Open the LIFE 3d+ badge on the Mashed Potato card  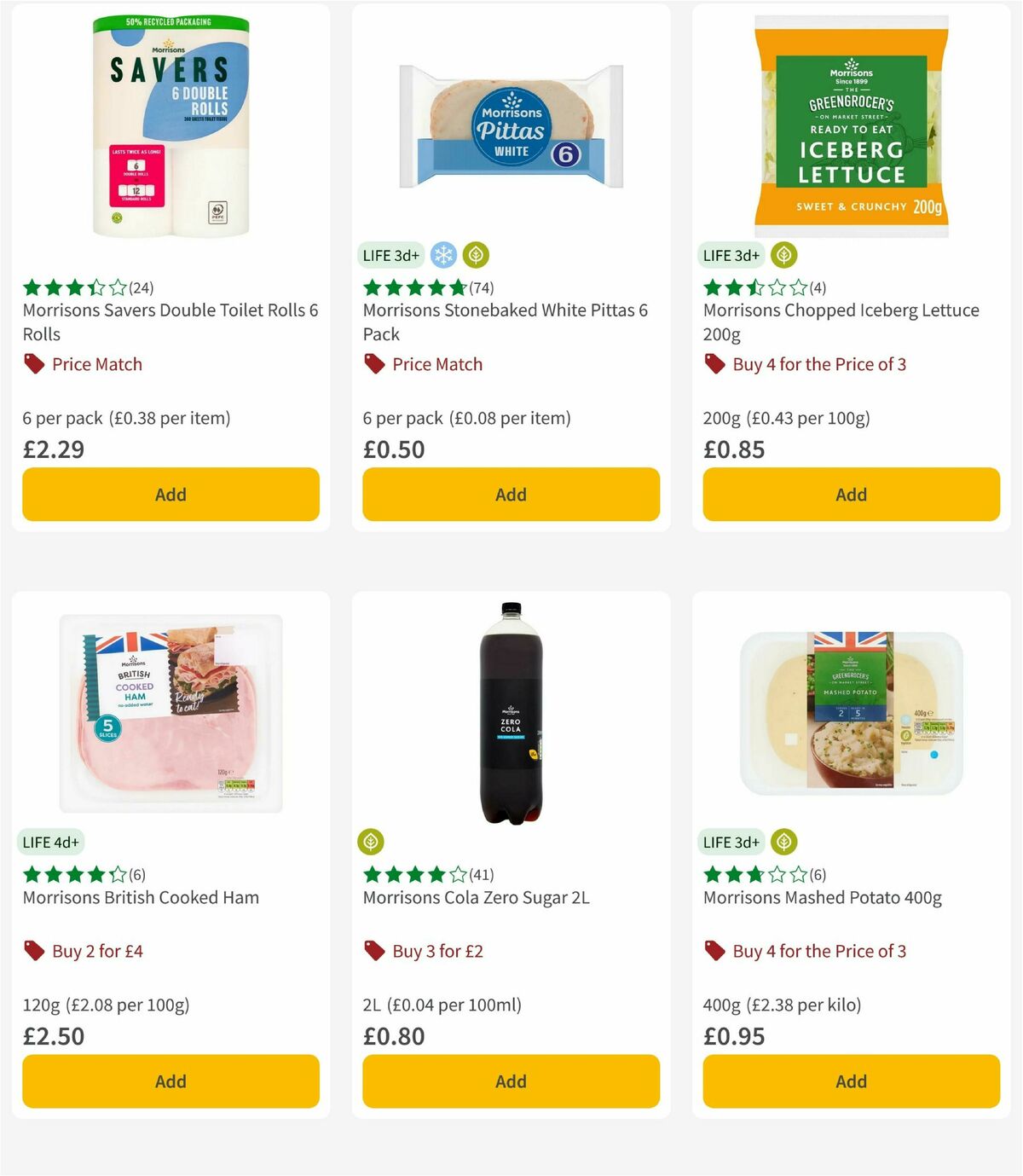(x=731, y=841)
